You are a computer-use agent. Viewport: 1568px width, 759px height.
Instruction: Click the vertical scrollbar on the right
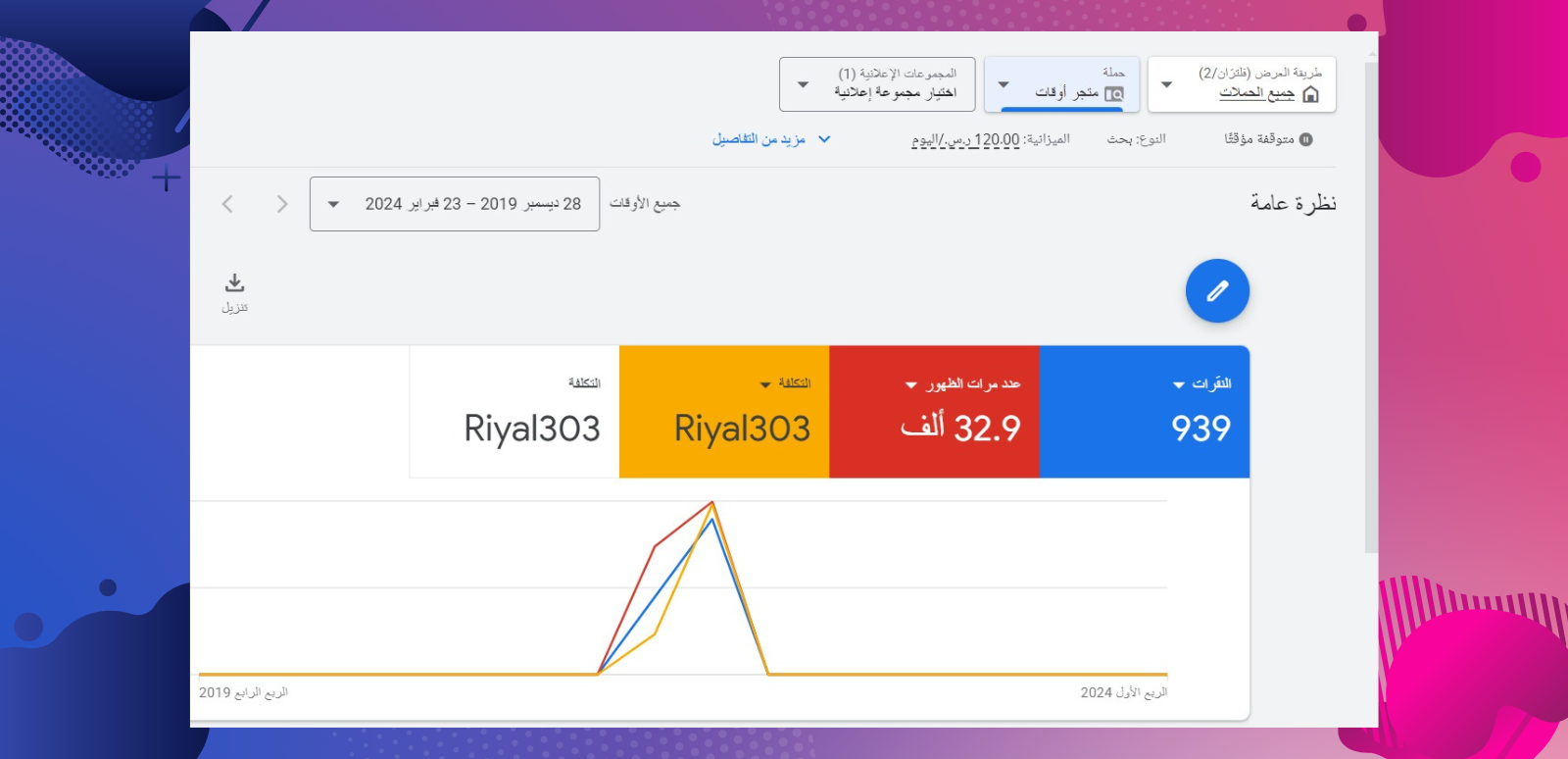click(1371, 308)
